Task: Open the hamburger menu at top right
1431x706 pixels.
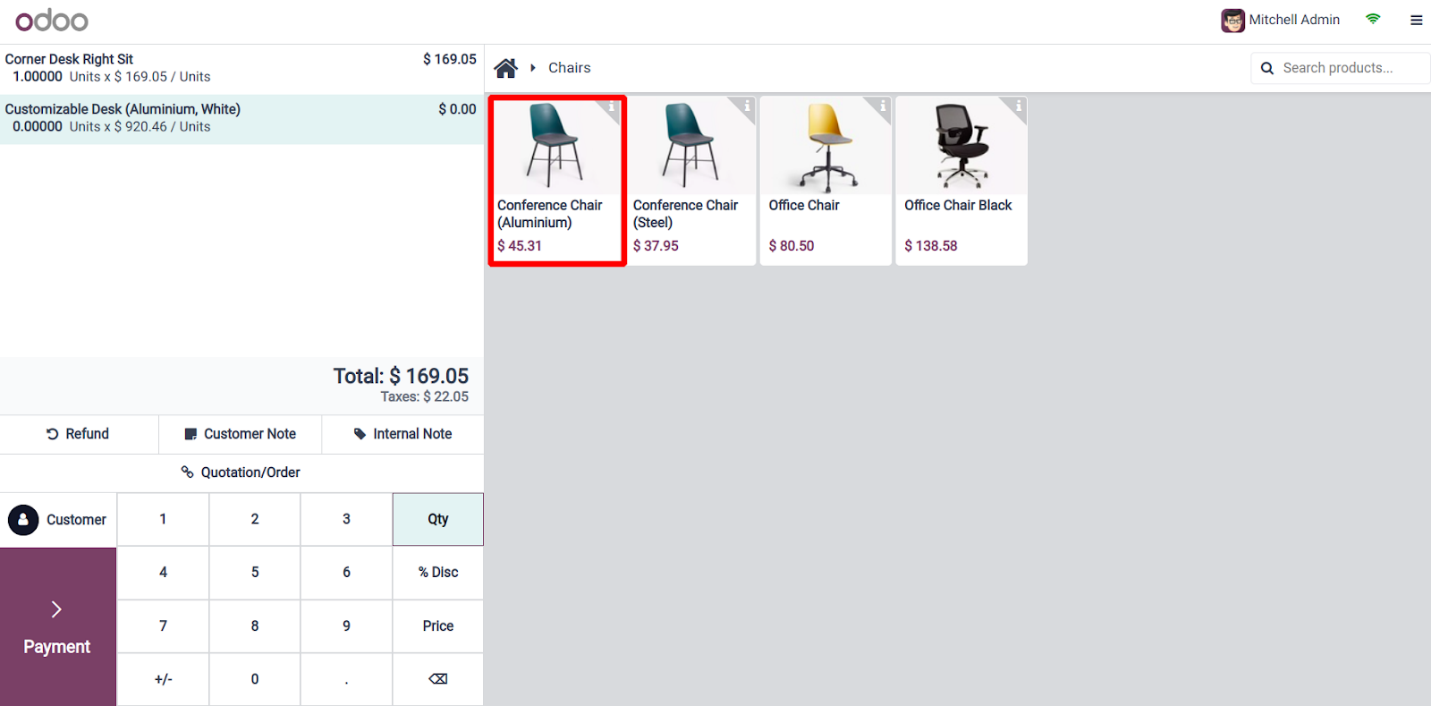Action: (x=1416, y=20)
